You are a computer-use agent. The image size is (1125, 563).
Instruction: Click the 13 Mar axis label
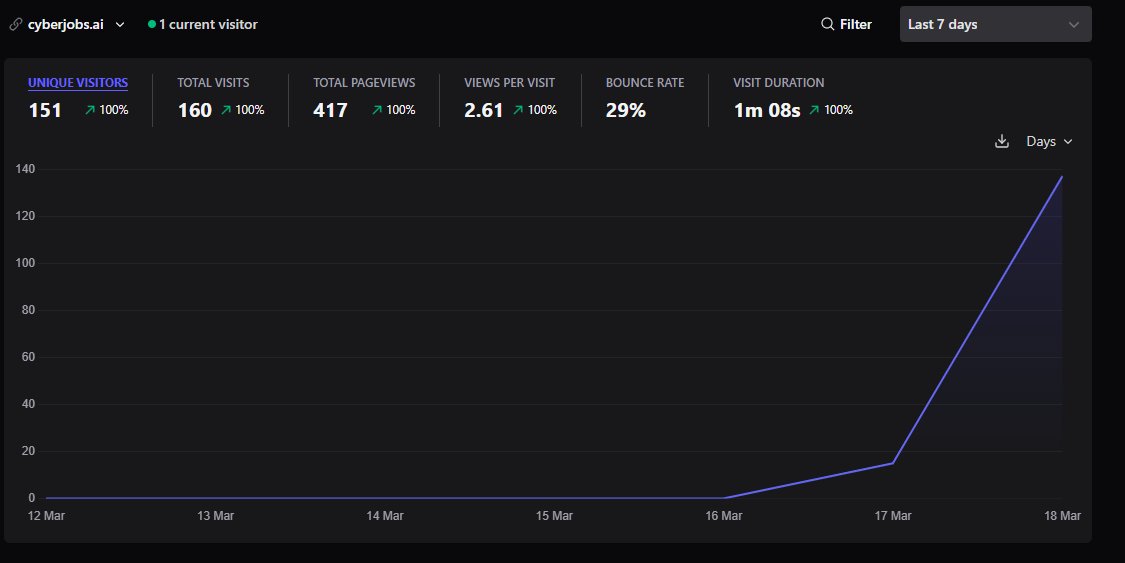pos(215,516)
